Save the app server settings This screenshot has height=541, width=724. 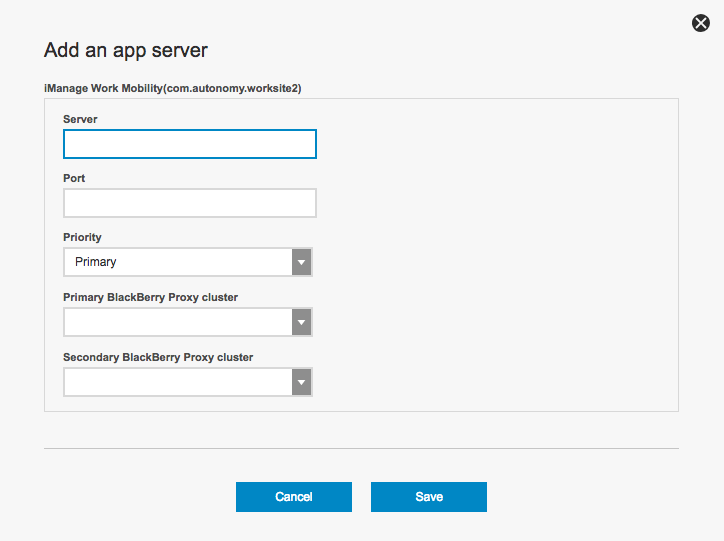[428, 497]
